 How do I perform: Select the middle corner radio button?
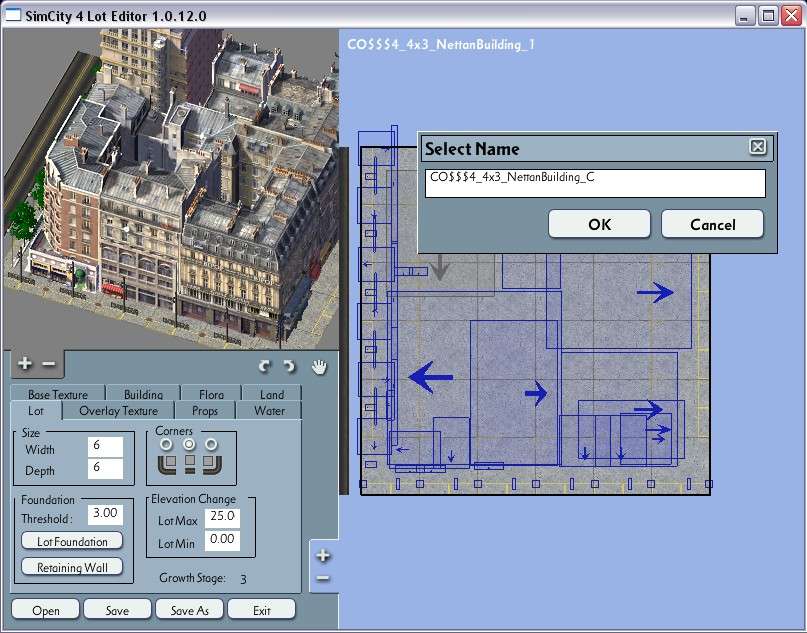tap(189, 444)
